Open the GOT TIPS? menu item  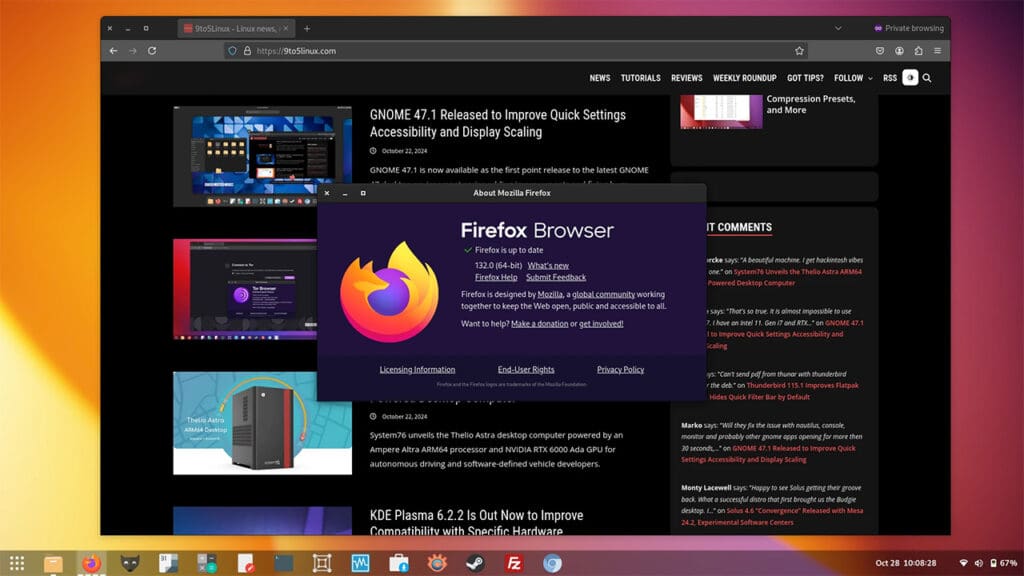click(x=805, y=78)
